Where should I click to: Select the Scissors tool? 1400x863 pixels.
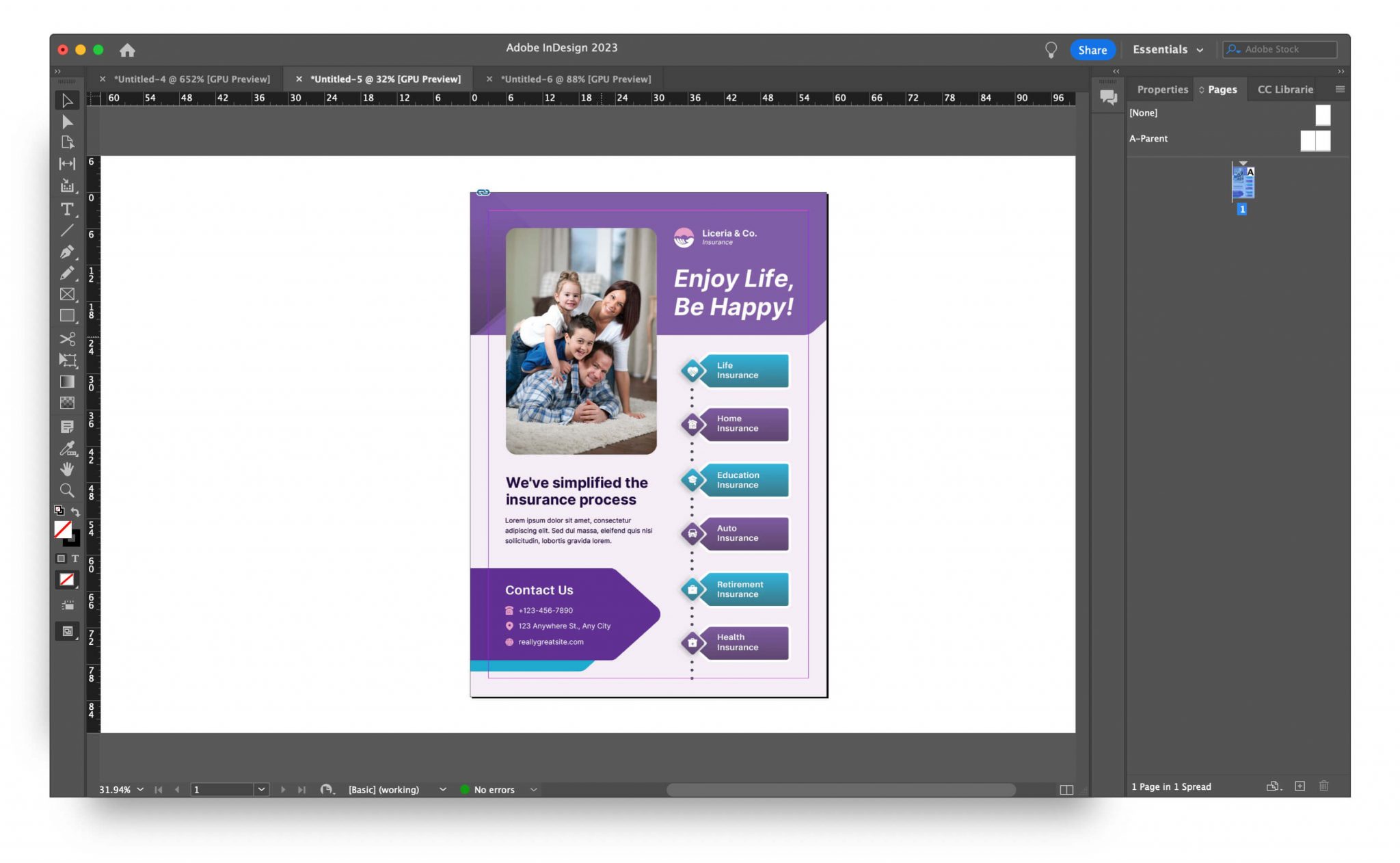click(x=66, y=338)
